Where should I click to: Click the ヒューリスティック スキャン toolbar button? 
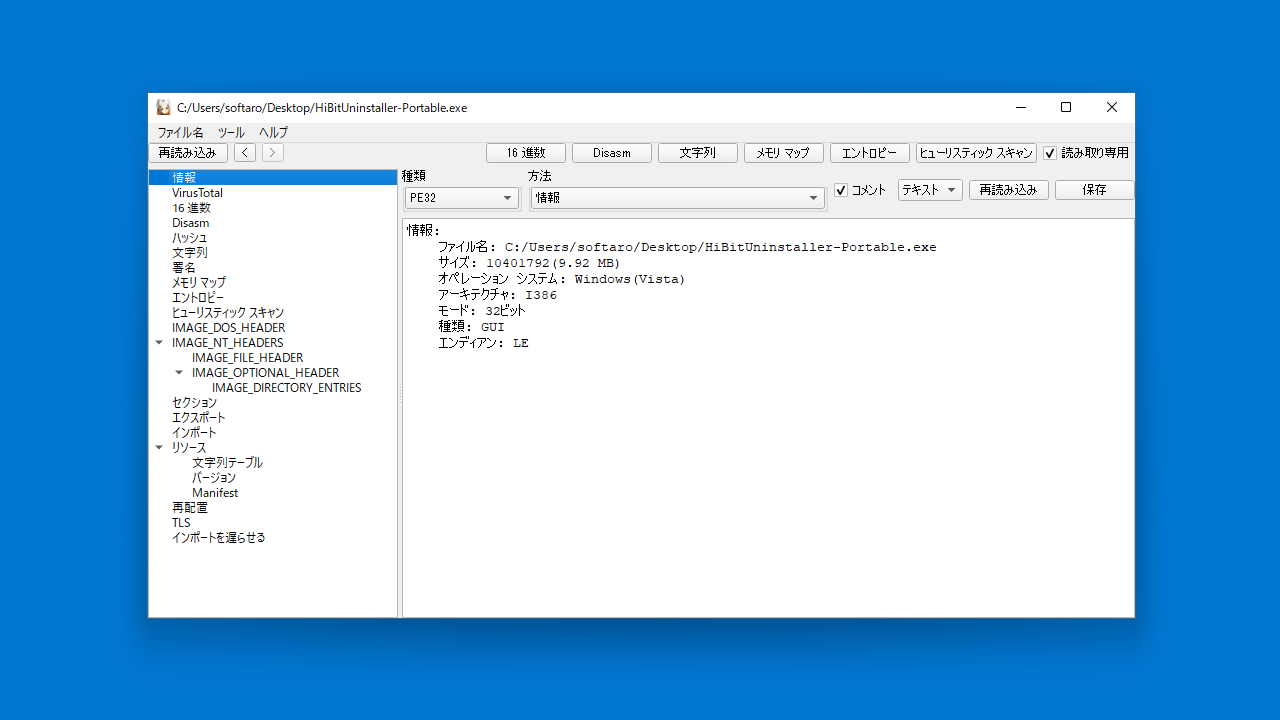976,153
